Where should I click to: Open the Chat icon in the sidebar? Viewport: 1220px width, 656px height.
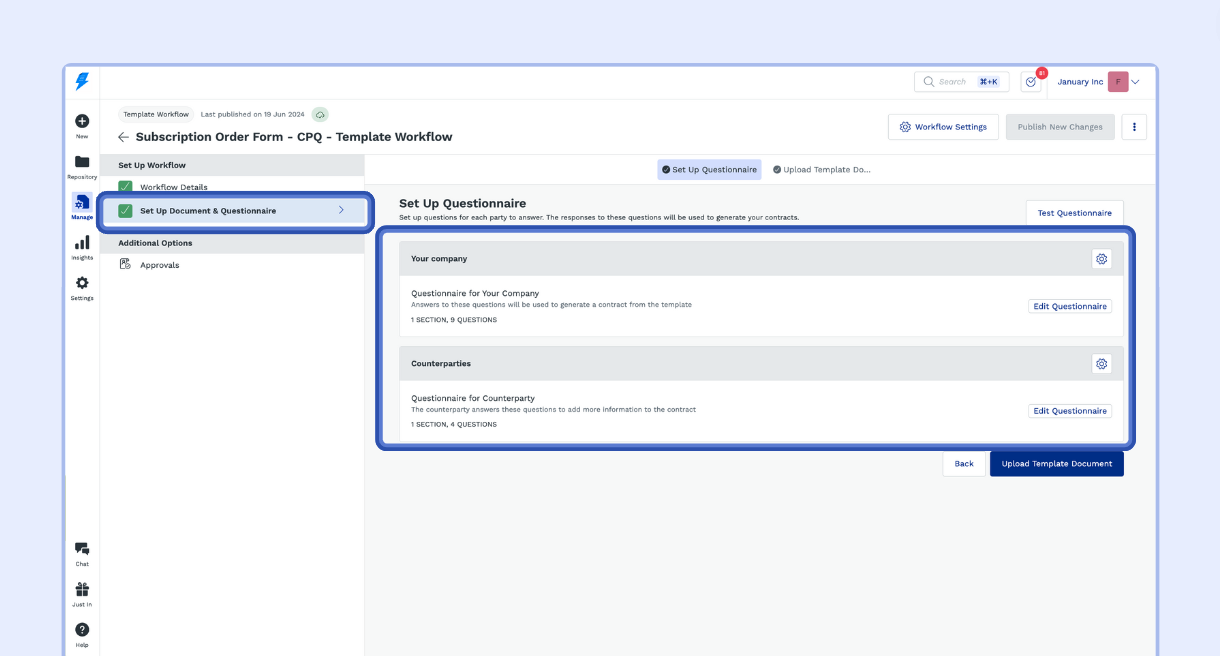[x=82, y=549]
